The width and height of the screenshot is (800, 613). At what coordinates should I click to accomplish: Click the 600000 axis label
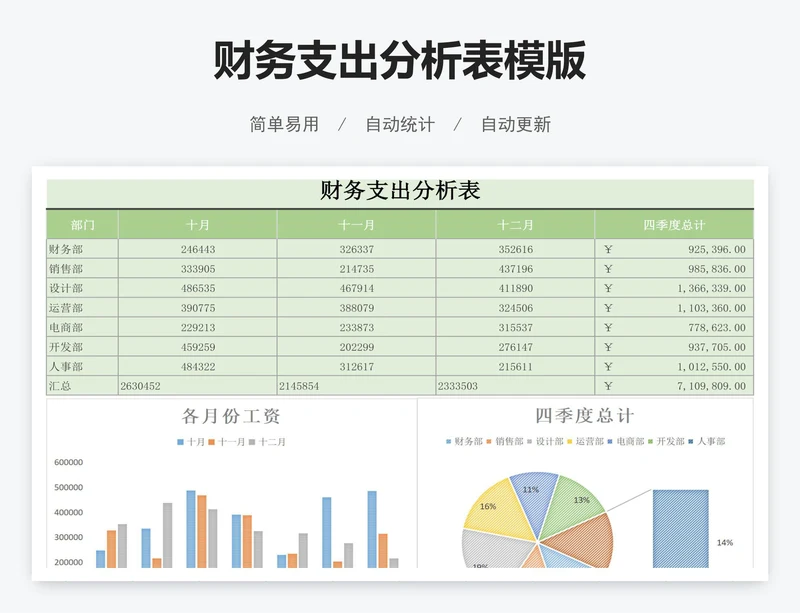[x=68, y=462]
